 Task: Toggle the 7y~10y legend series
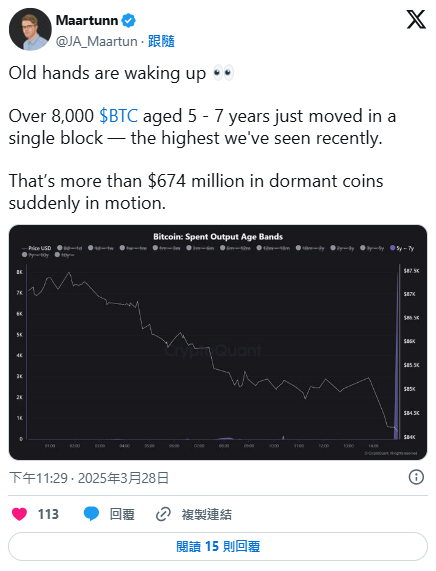pos(35,255)
